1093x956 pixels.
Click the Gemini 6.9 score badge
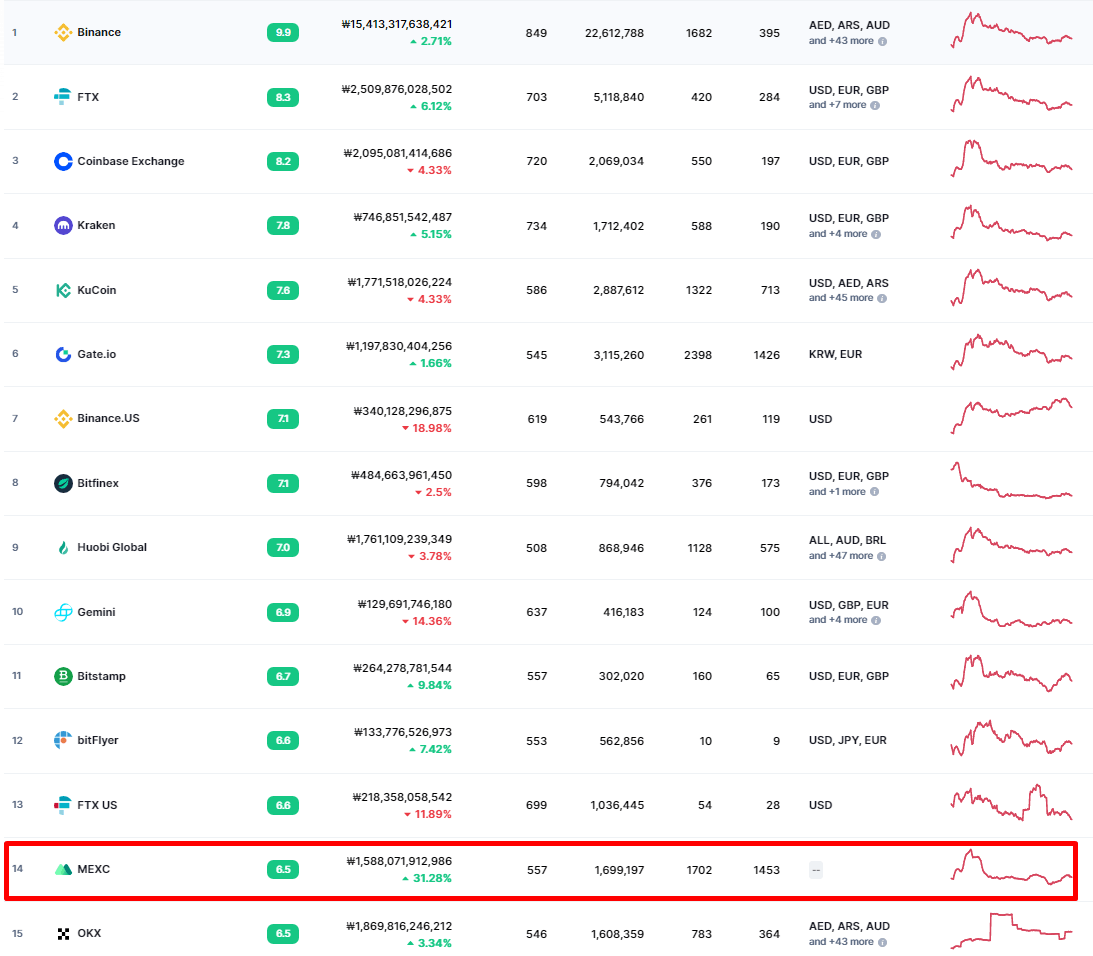[x=283, y=612]
